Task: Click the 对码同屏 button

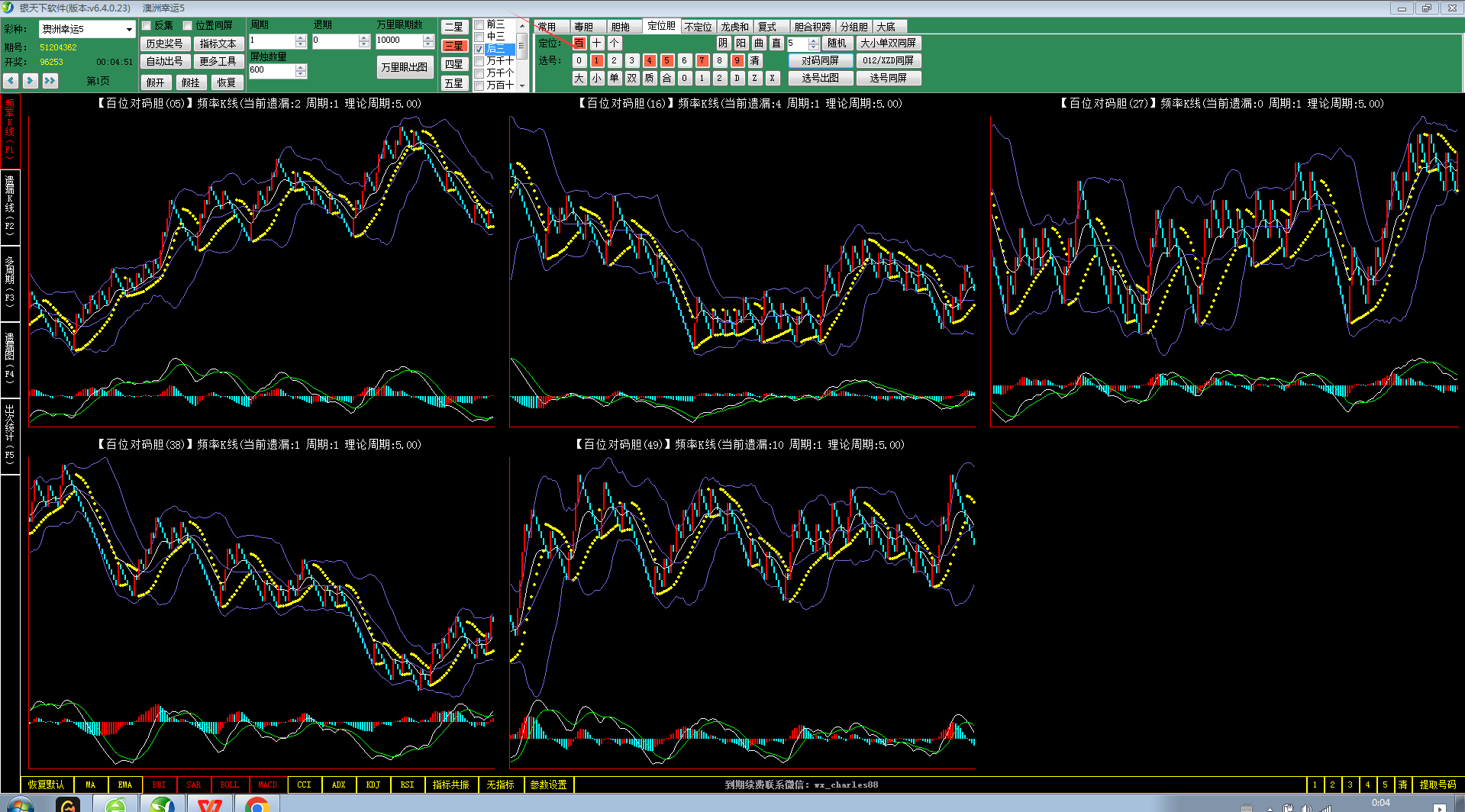Action: click(821, 60)
